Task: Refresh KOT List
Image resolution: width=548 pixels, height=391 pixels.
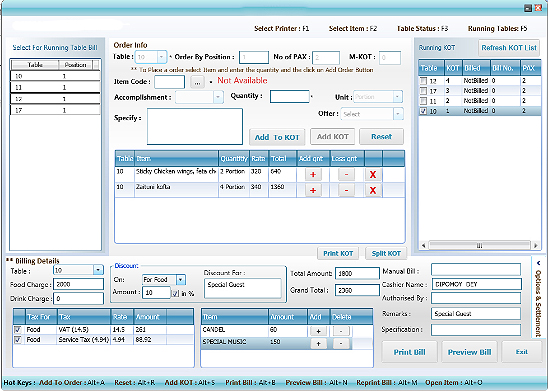Action: click(x=509, y=48)
